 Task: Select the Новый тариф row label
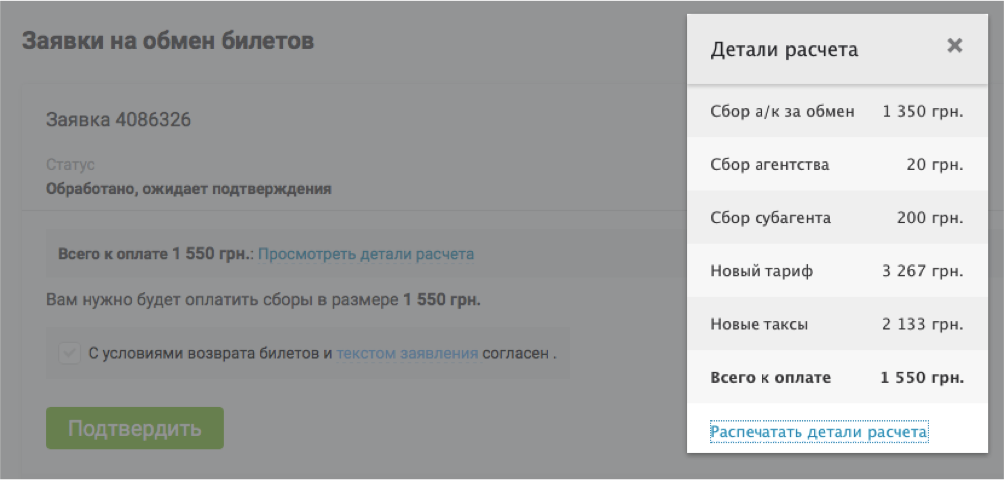[x=761, y=271]
